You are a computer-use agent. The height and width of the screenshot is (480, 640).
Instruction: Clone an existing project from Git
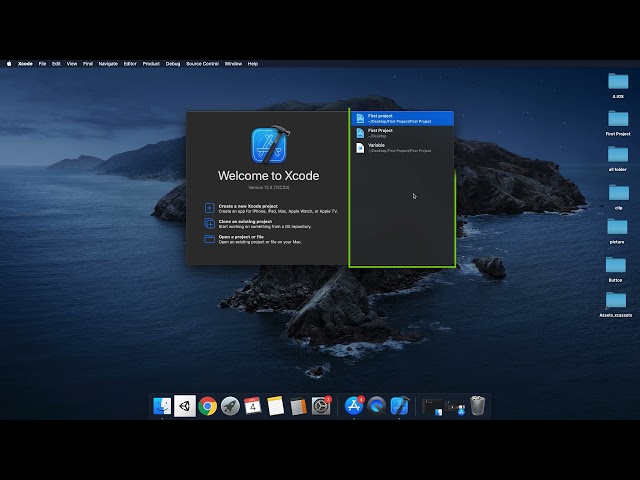pyautogui.click(x=258, y=224)
